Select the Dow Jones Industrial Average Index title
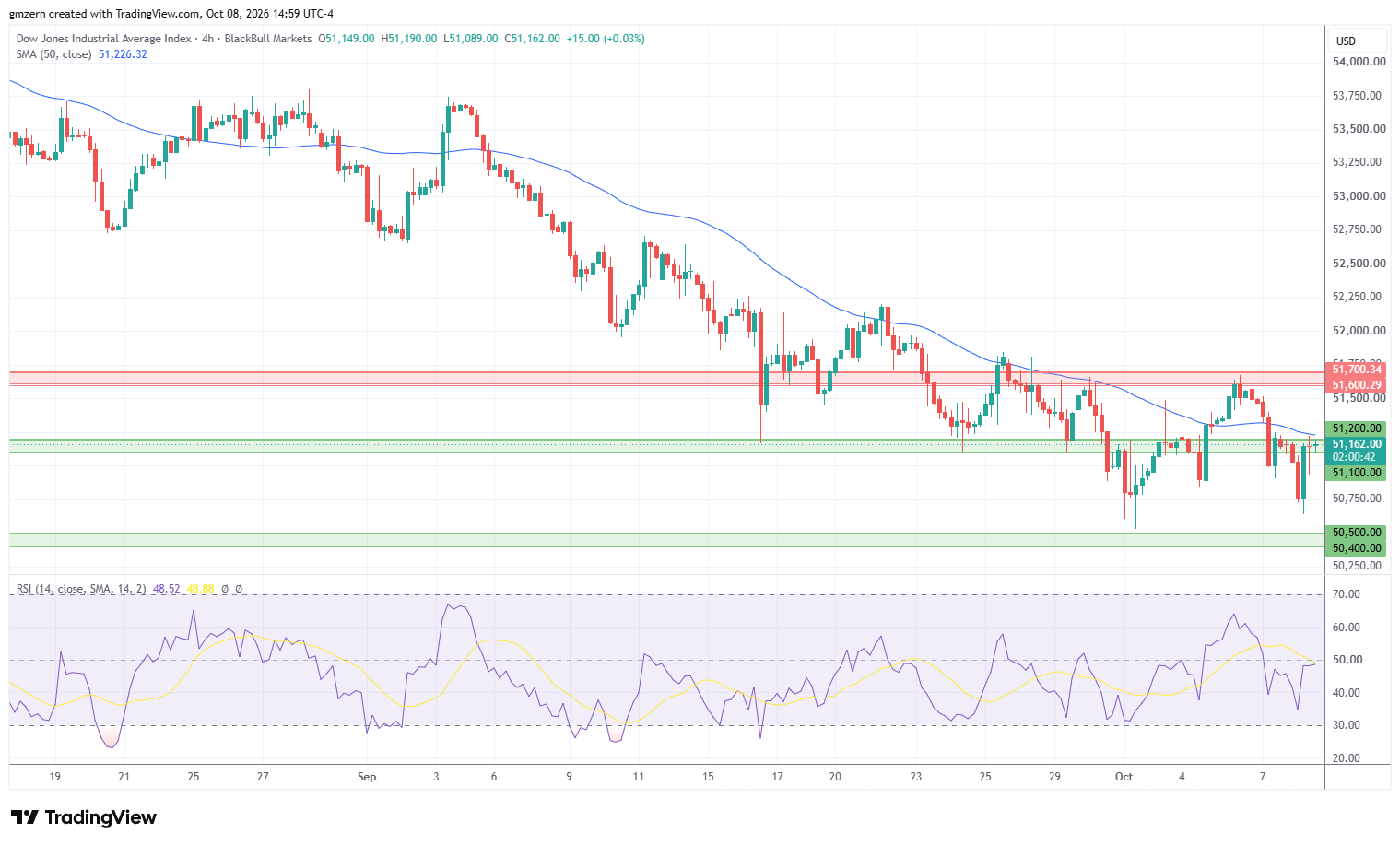The height and width of the screenshot is (845, 1400). (103, 39)
